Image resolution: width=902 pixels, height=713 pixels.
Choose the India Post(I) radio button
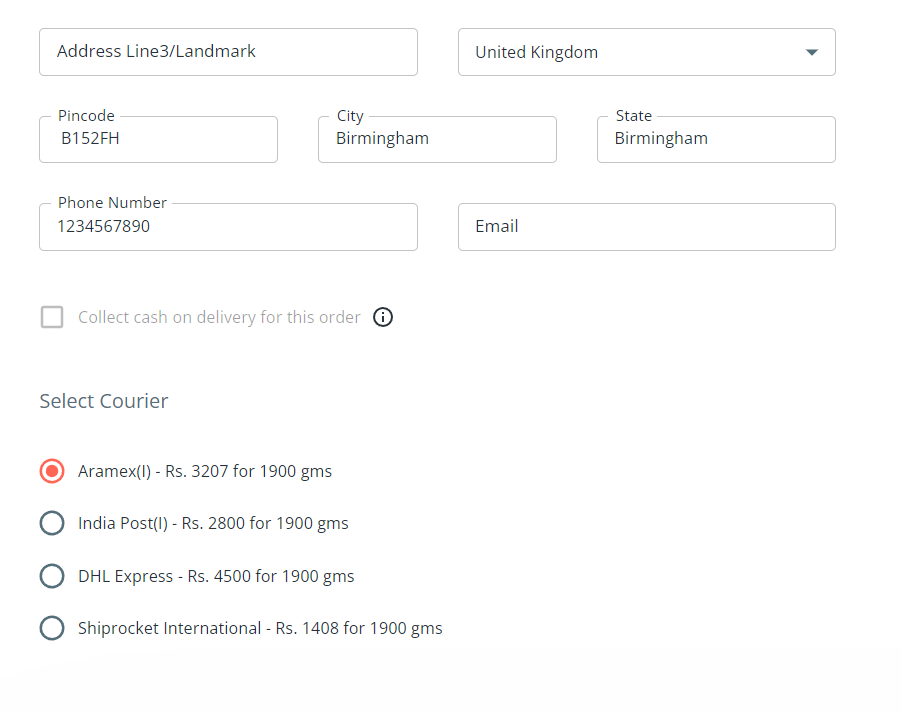pos(52,523)
